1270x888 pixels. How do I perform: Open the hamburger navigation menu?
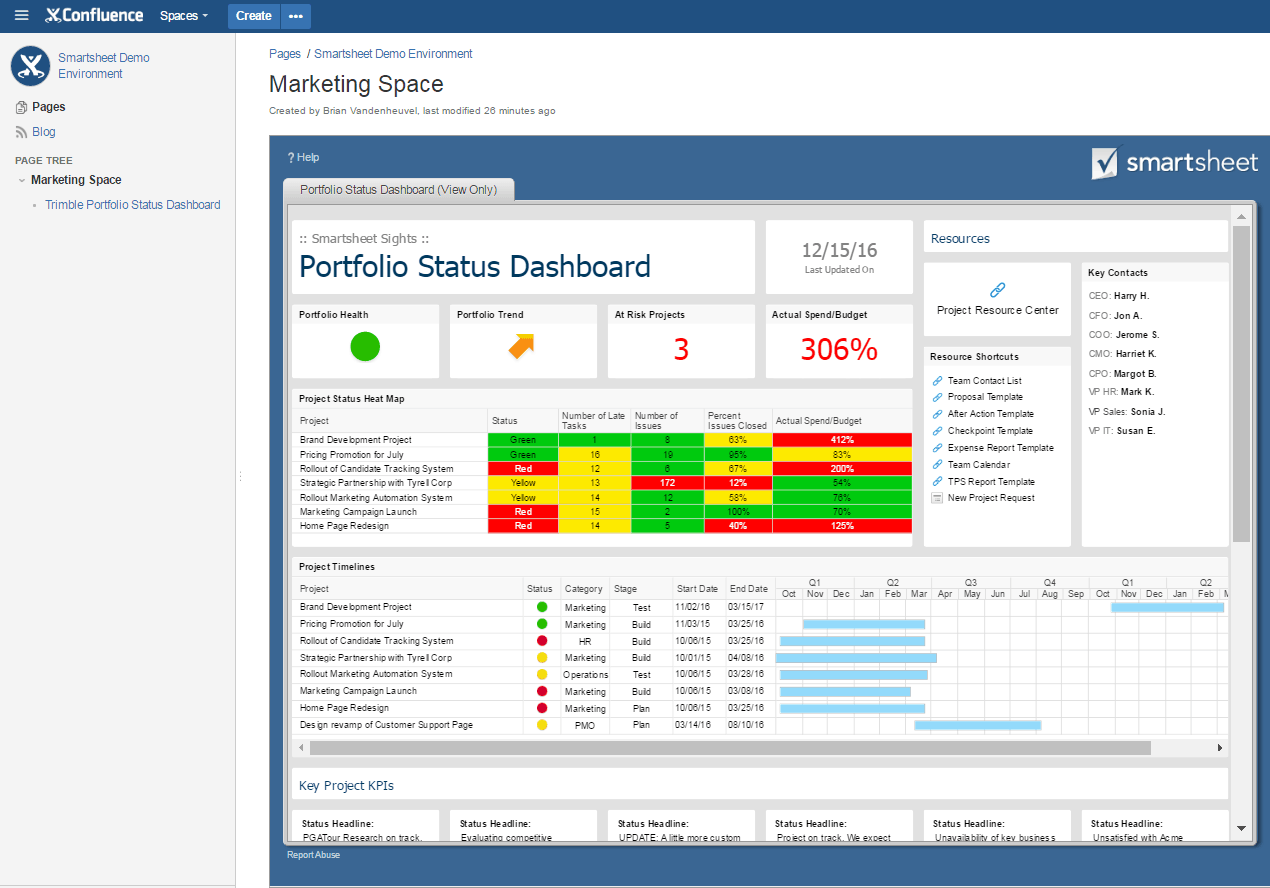point(21,15)
